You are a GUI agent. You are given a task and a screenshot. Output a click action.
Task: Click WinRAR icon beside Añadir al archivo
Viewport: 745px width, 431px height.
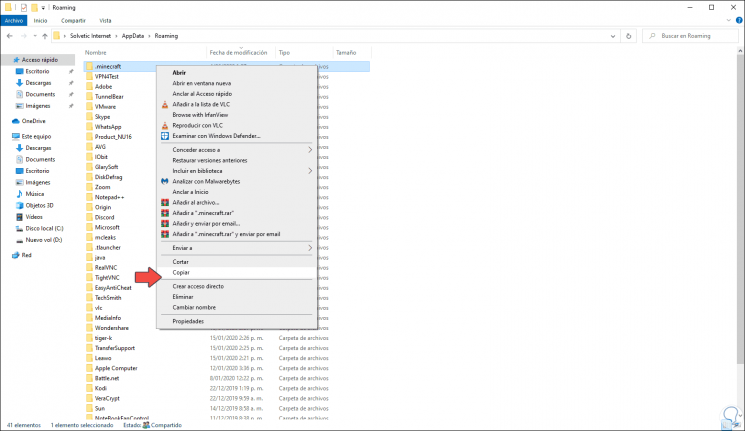point(165,202)
